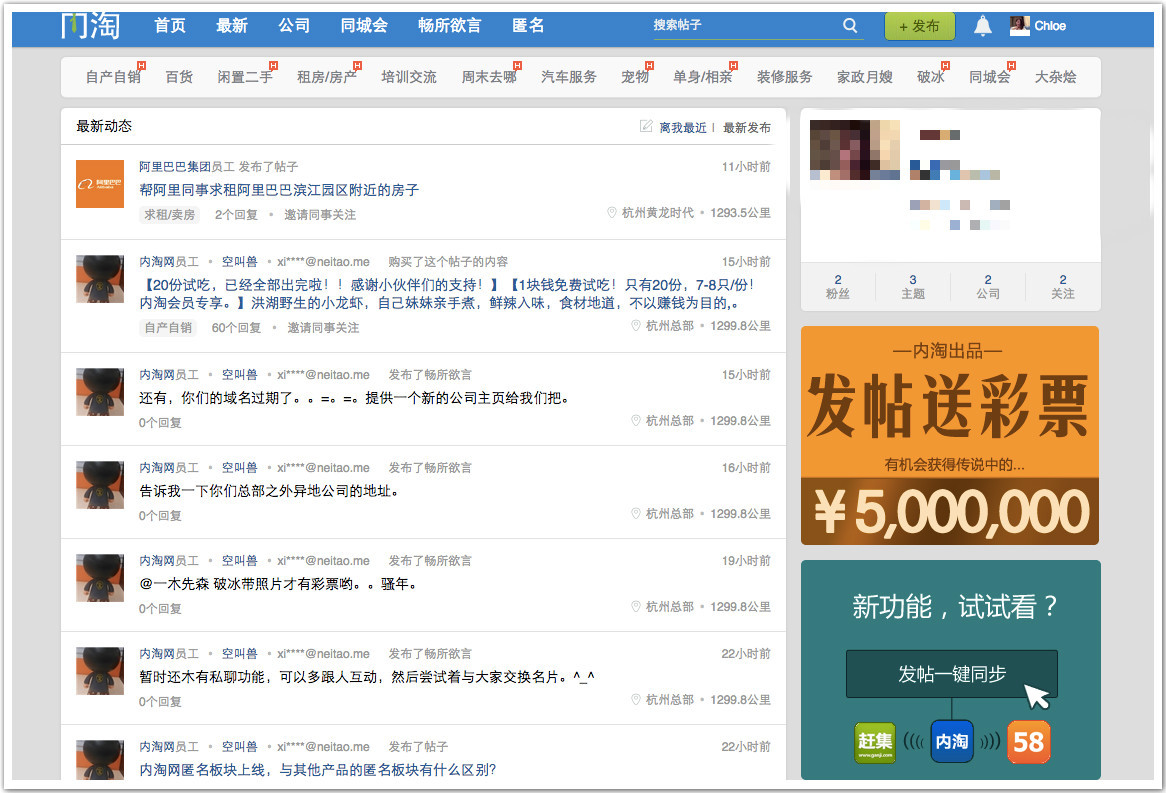The image size is (1166, 793).
Task: Open post 帮阿里同事求租阿里巴巴滨江园区附近的房子
Action: point(278,190)
